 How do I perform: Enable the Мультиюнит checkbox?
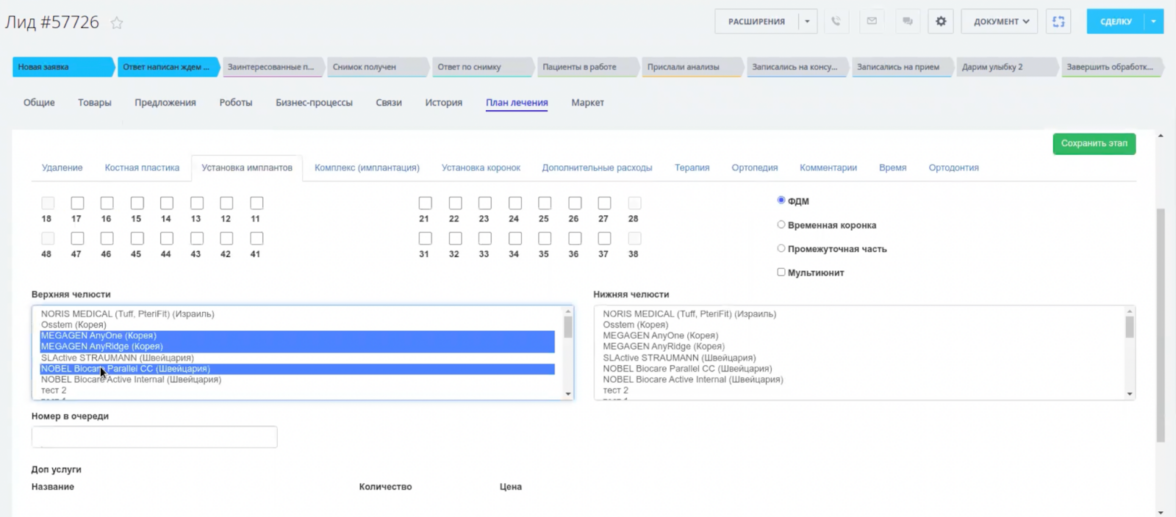click(x=781, y=272)
